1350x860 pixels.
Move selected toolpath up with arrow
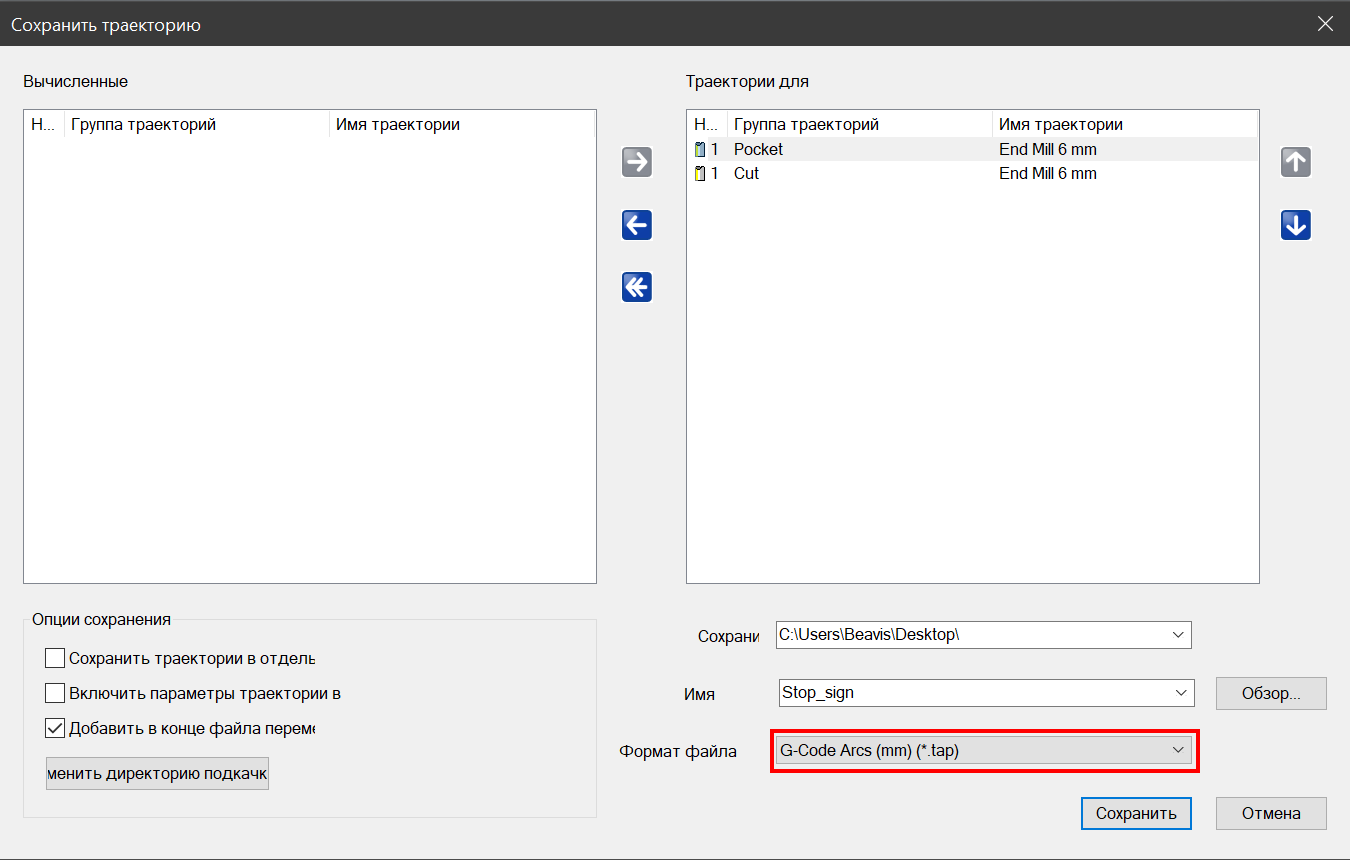(x=1296, y=162)
